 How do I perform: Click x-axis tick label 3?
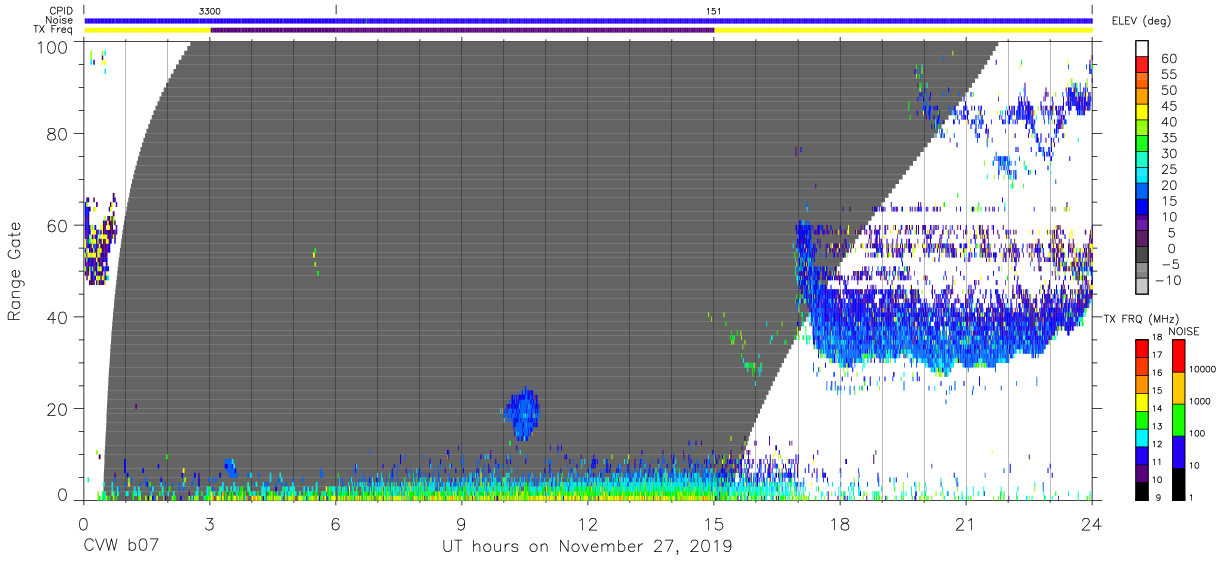tap(209, 524)
